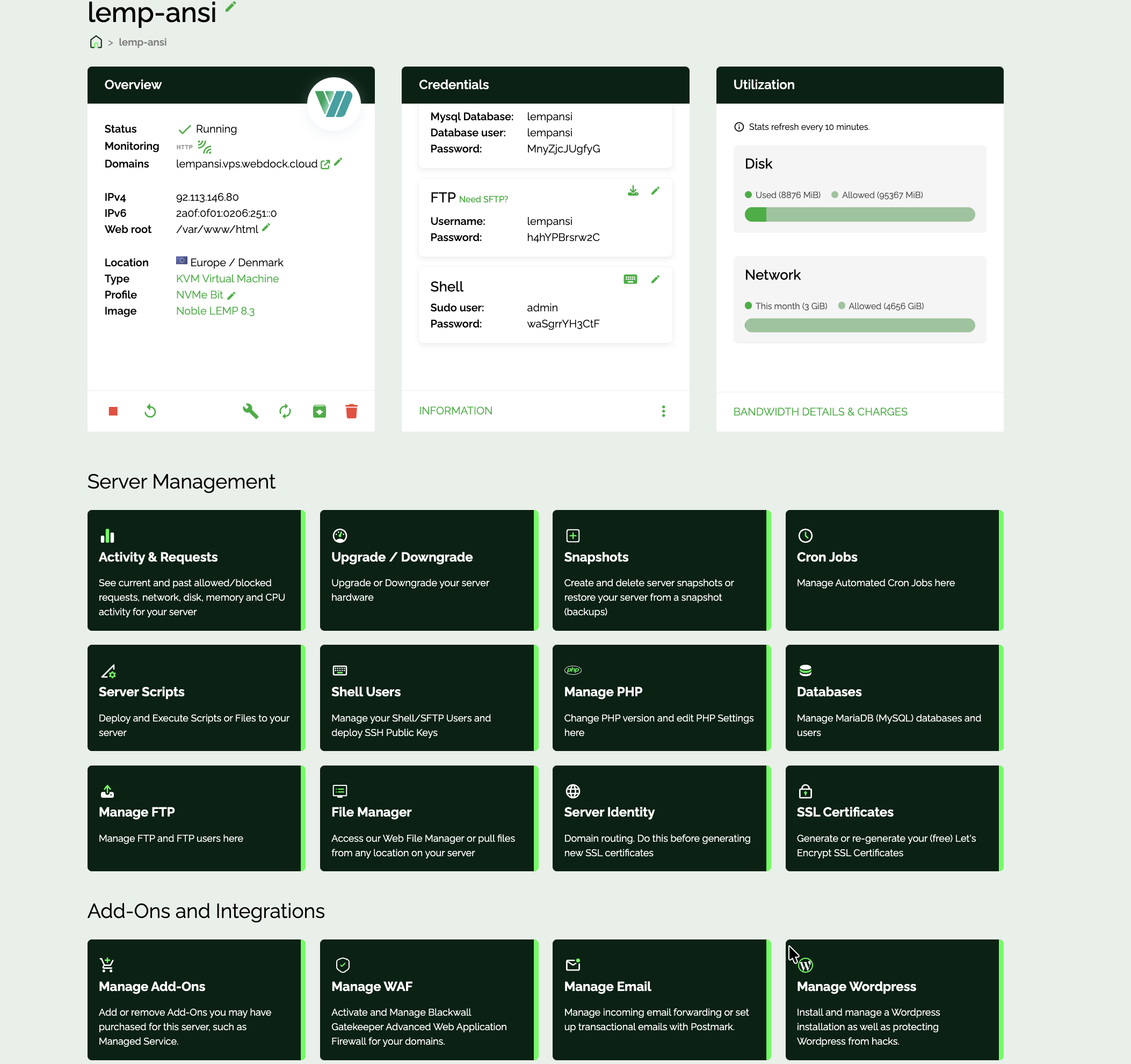Click the Disk usage progress bar
Screen dimensions: 1131x1064
tap(859, 214)
